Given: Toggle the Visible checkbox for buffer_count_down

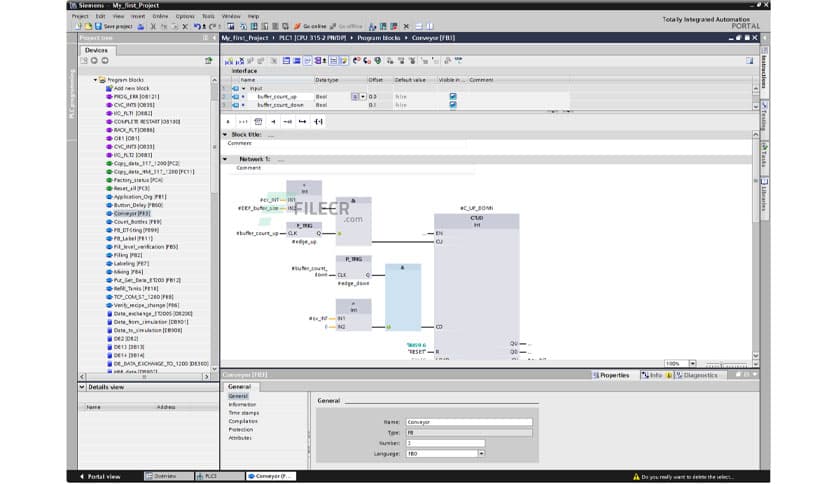Looking at the screenshot, I should [453, 105].
